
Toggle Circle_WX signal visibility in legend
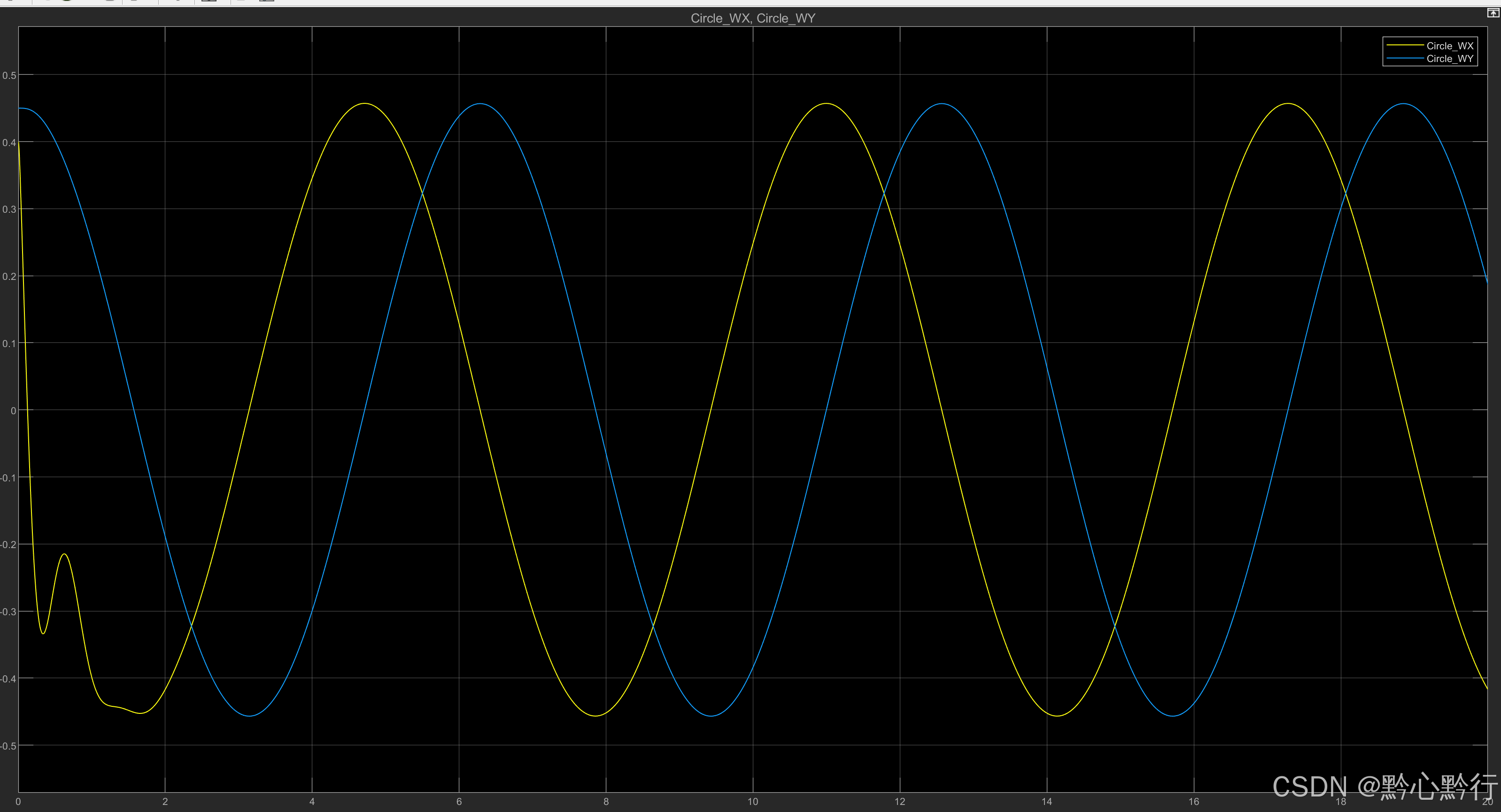1449,46
